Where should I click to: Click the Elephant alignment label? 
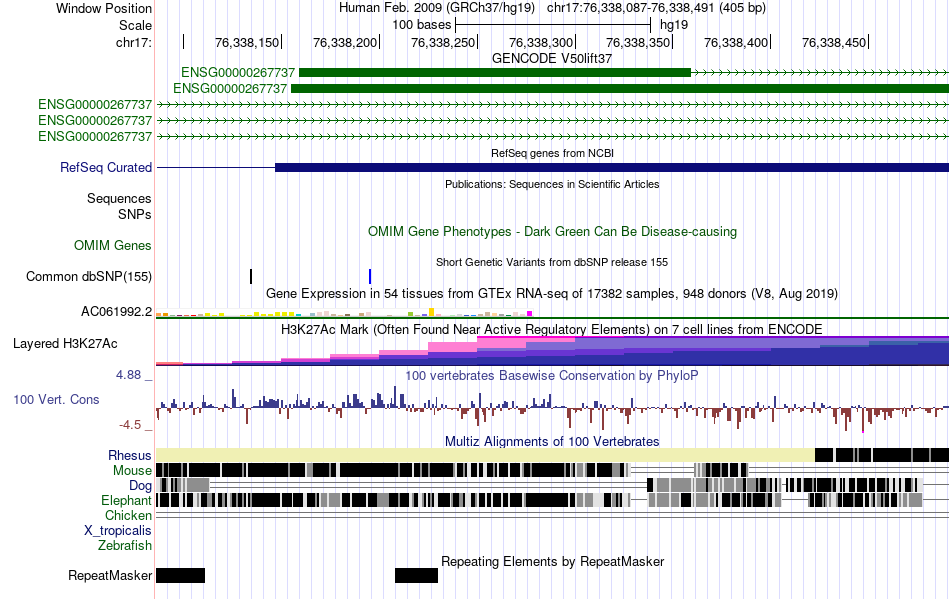click(126, 500)
